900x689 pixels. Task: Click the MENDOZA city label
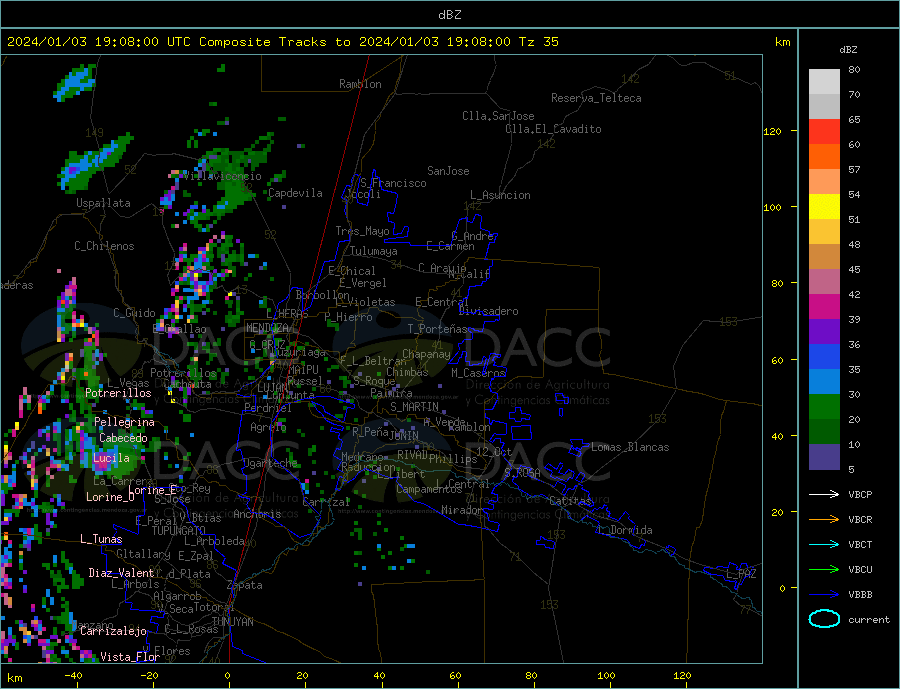pos(267,328)
